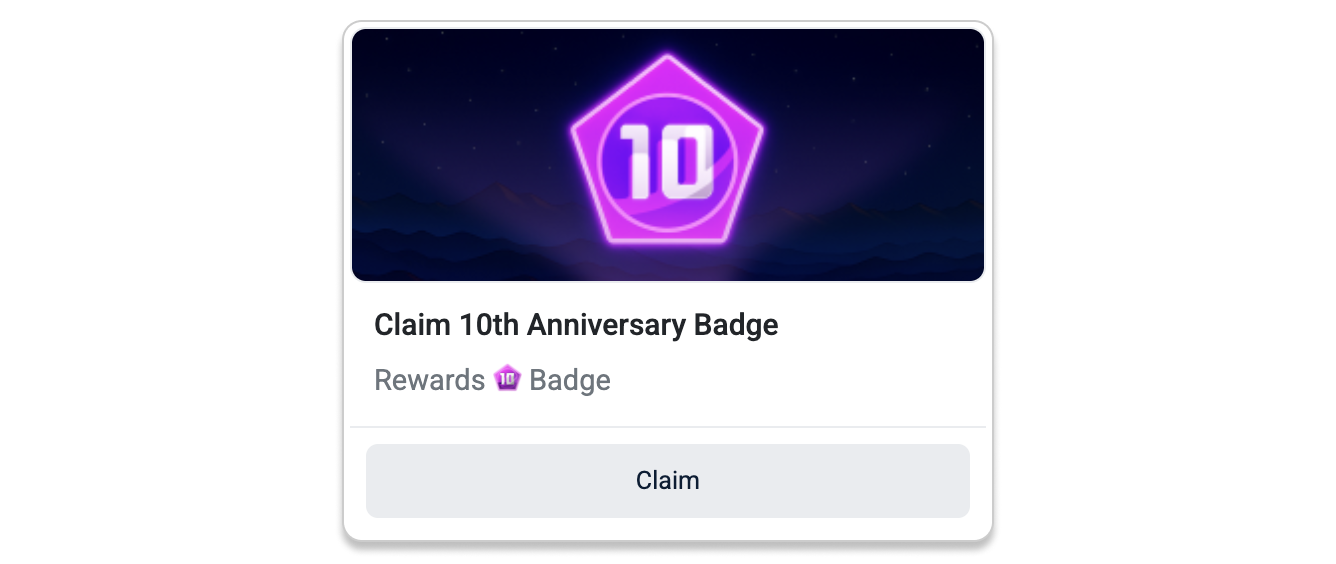Click the divider line above the Claim button
The image size is (1336, 564).
point(667,427)
